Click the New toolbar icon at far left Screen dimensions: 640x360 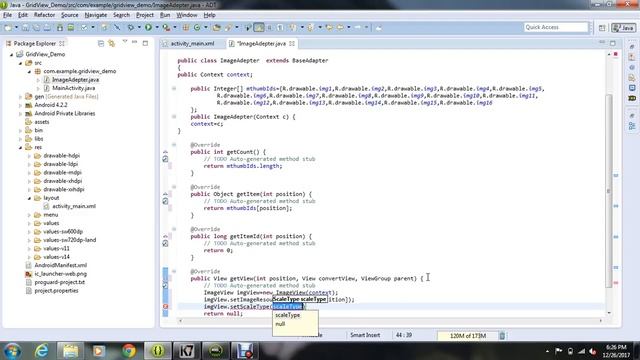point(8,27)
